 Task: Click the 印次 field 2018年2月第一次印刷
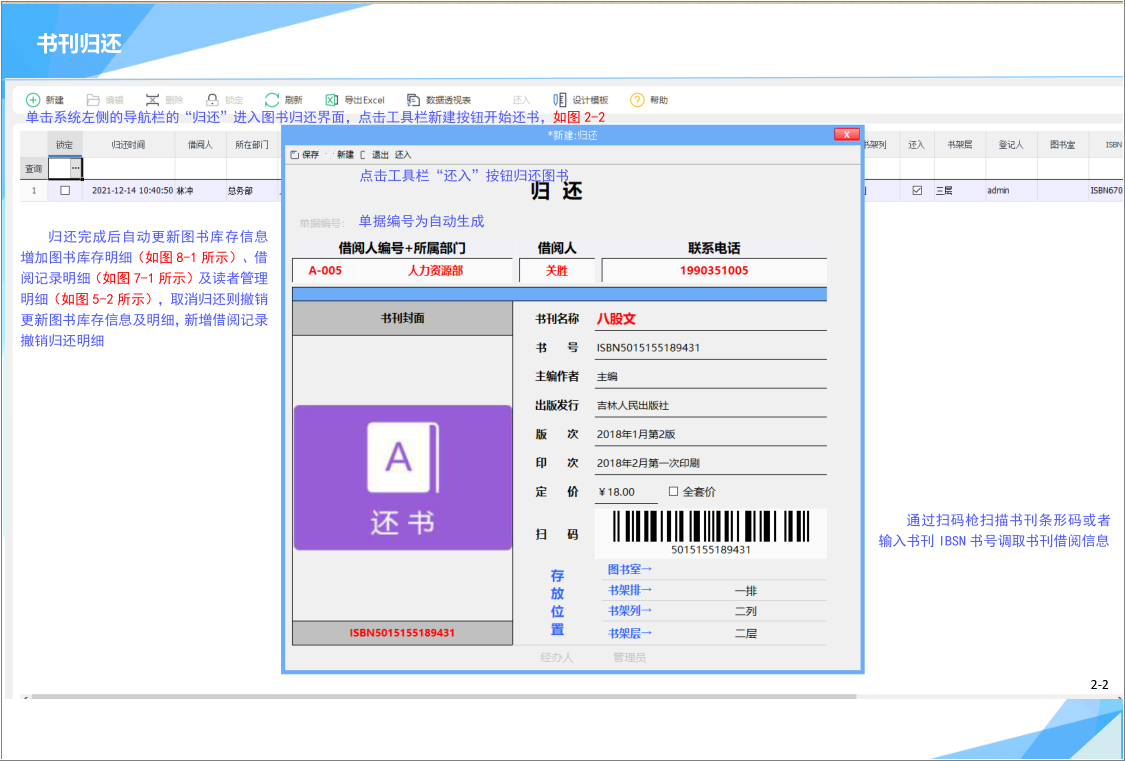click(x=710, y=463)
